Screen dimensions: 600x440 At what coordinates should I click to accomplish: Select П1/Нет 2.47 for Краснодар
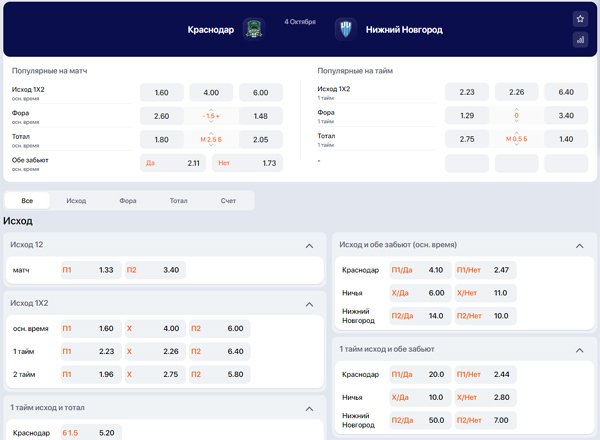[485, 270]
